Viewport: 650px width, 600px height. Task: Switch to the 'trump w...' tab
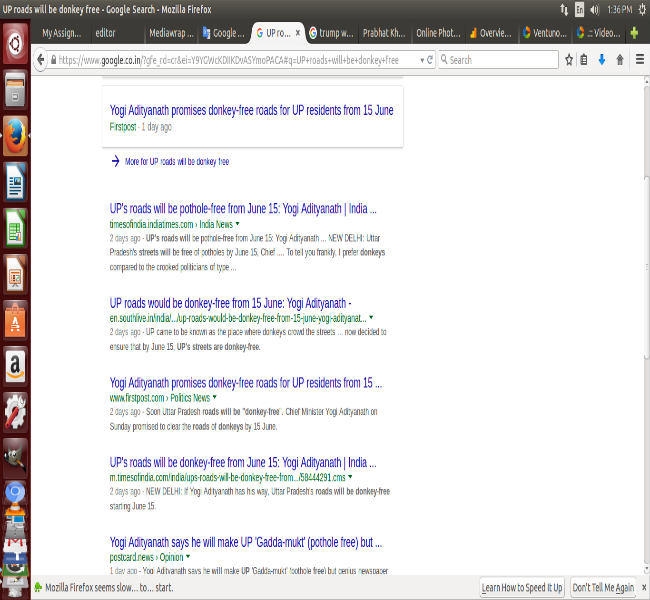pyautogui.click(x=331, y=33)
